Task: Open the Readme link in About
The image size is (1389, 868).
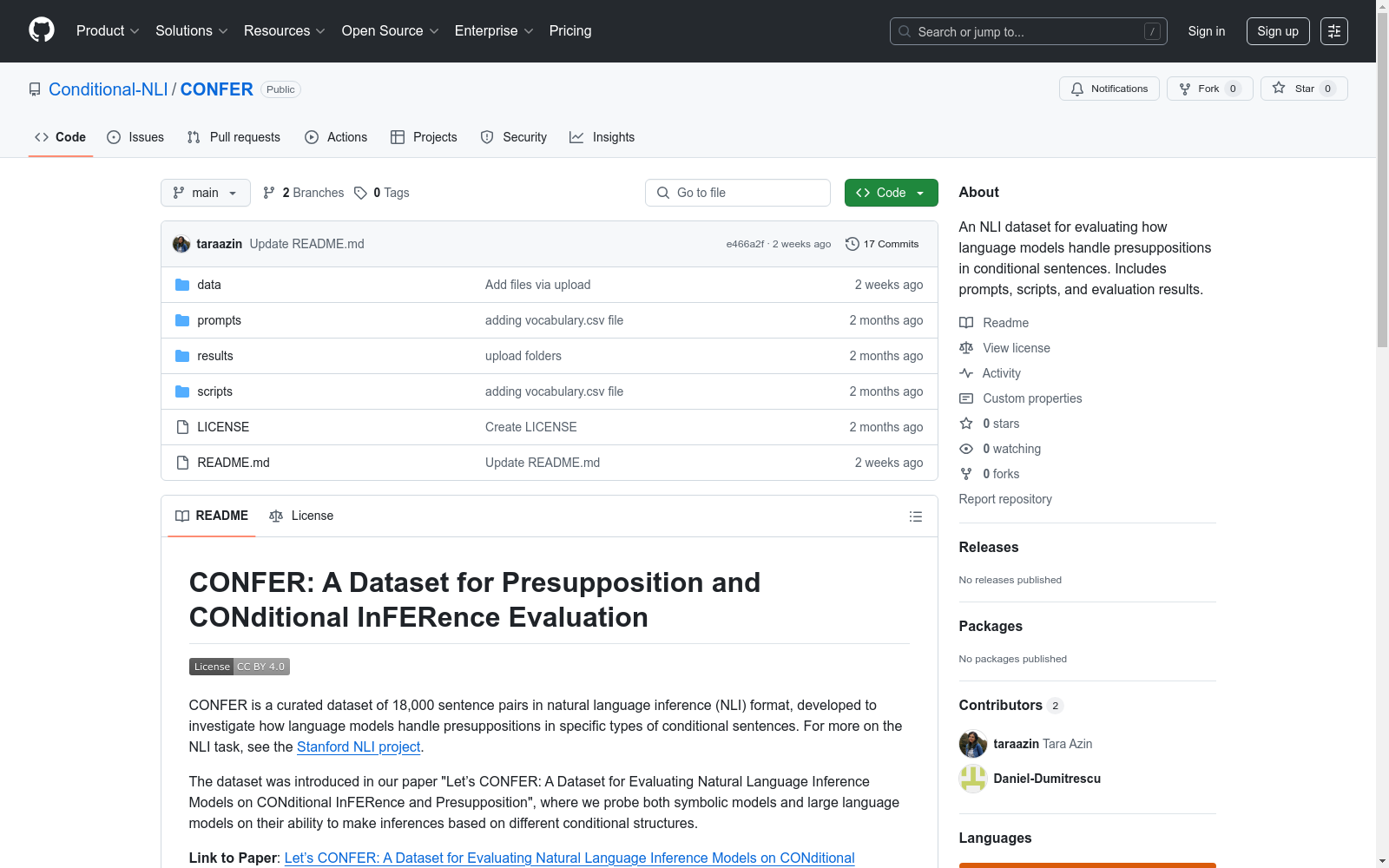Action: [994, 323]
